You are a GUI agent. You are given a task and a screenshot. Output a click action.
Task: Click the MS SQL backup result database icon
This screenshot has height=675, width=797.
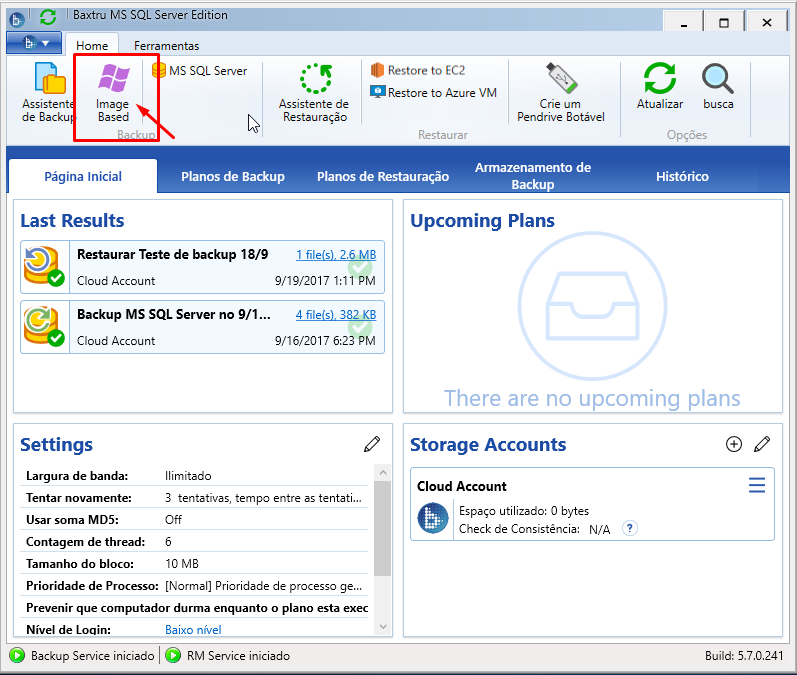point(44,326)
